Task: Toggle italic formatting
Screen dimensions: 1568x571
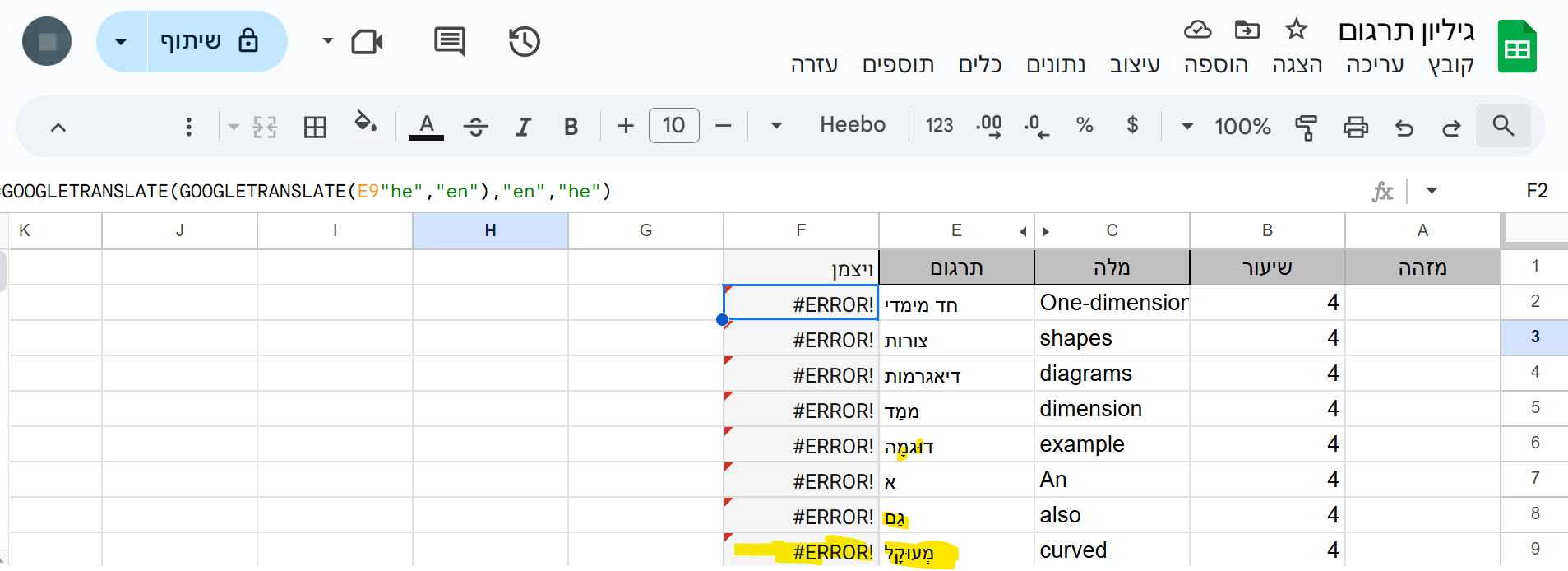Action: [523, 127]
